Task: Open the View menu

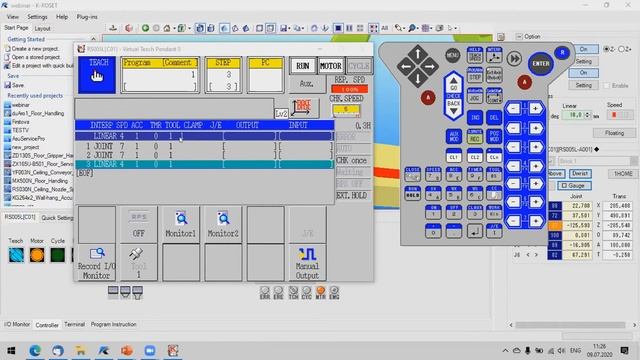Action: tap(13, 17)
